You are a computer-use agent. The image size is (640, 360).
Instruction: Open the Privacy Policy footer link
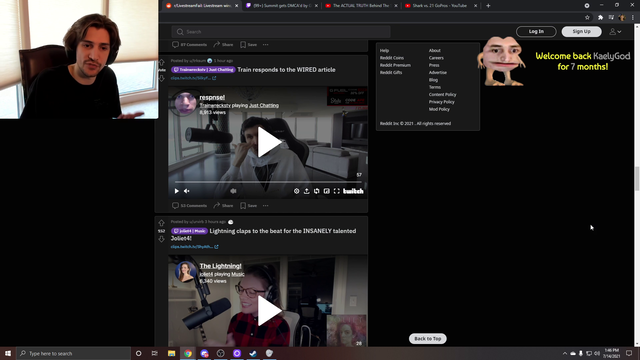click(x=441, y=102)
